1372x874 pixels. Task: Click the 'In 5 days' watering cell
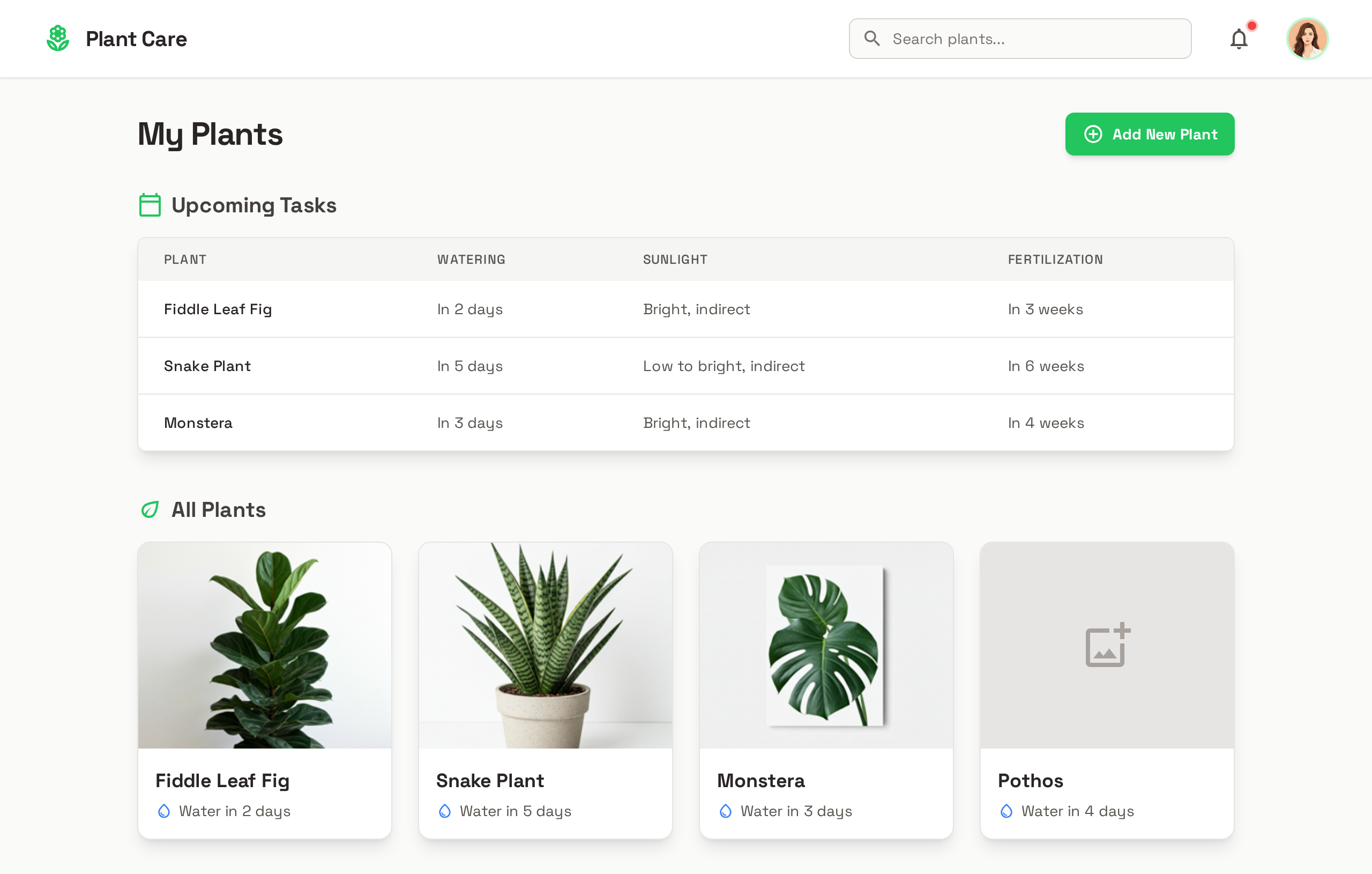(x=470, y=366)
